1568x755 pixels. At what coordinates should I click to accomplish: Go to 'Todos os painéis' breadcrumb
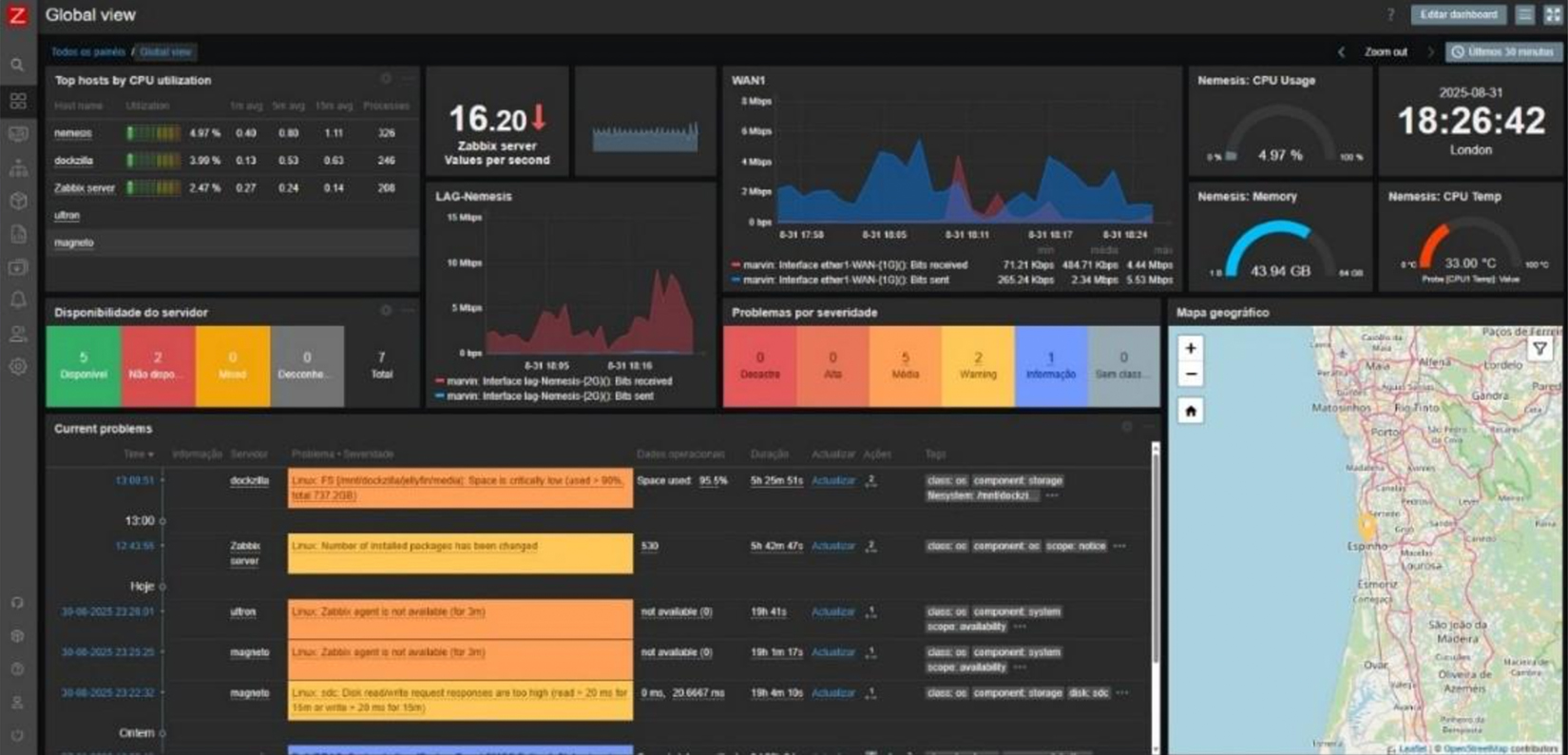[88, 52]
